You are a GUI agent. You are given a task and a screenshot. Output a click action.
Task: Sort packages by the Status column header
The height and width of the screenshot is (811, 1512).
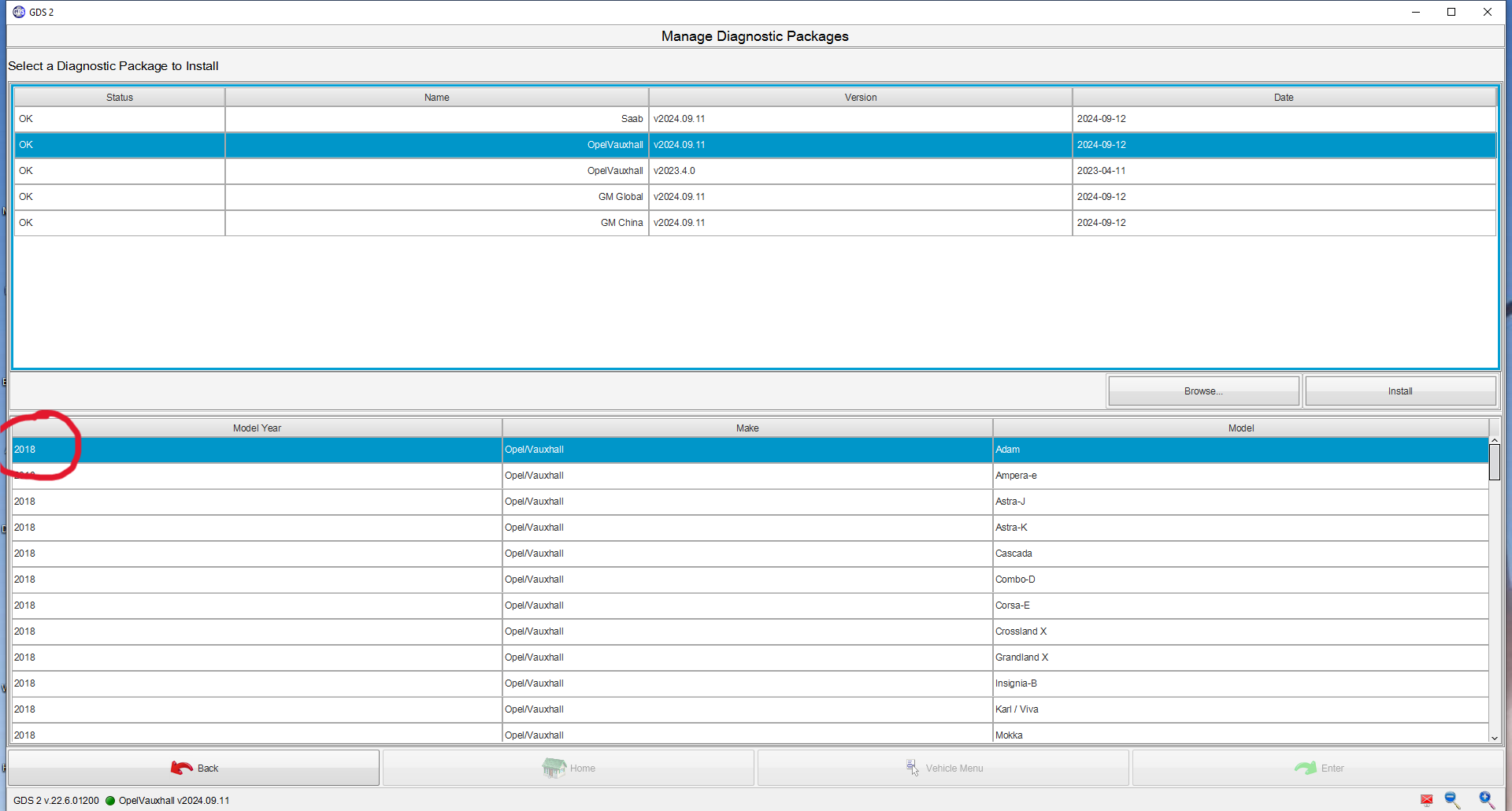120,98
